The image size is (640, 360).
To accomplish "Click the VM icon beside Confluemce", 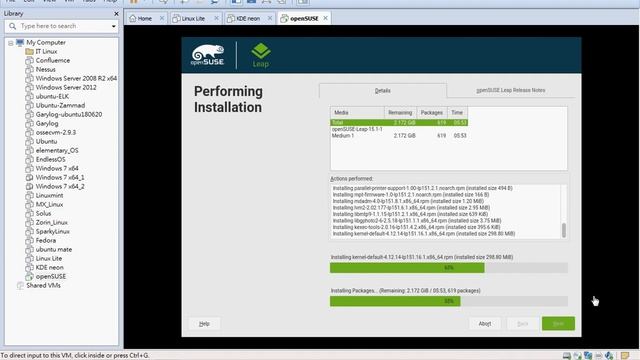I will [x=29, y=60].
